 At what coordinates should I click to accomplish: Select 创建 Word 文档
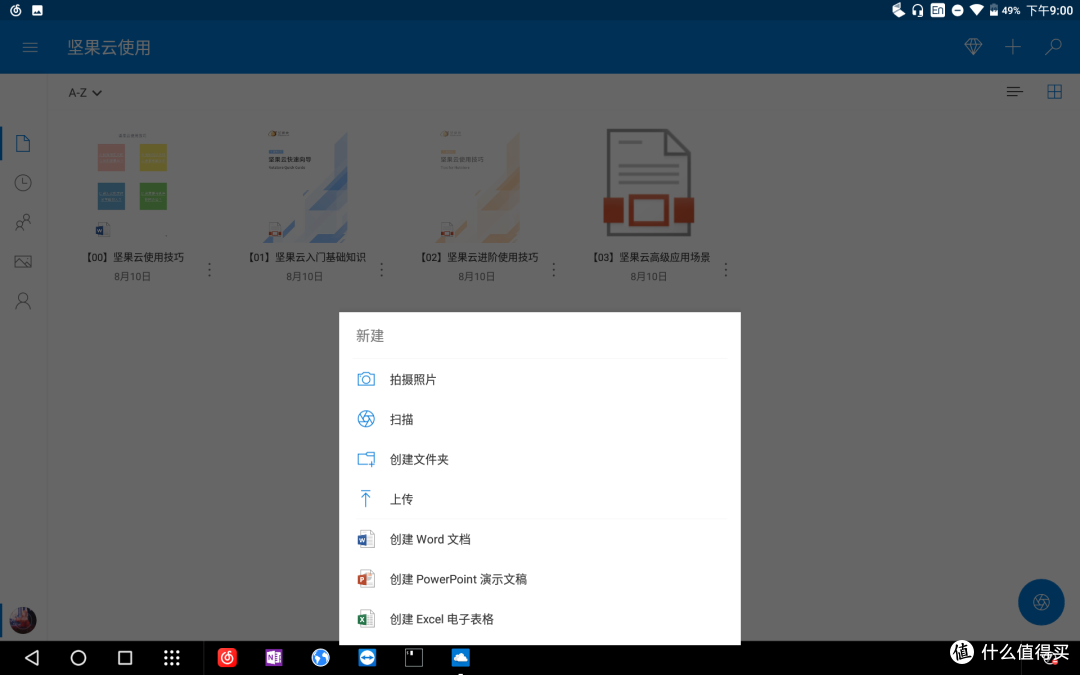point(539,539)
